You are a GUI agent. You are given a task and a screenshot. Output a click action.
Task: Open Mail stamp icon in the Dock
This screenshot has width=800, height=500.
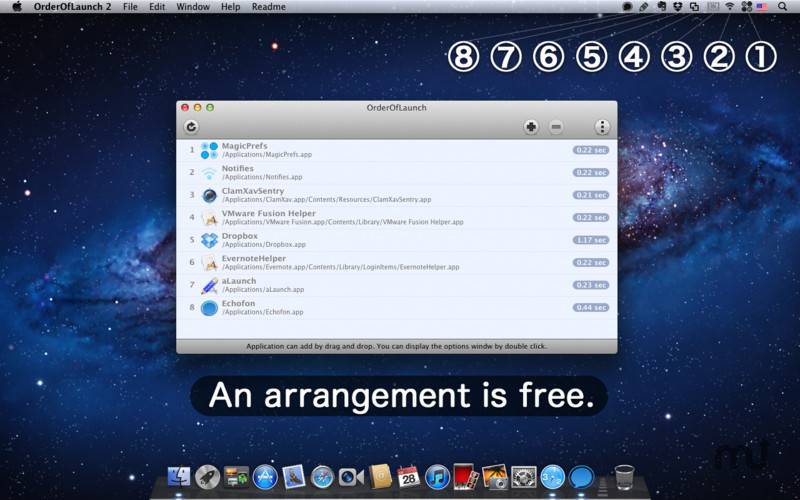click(294, 477)
